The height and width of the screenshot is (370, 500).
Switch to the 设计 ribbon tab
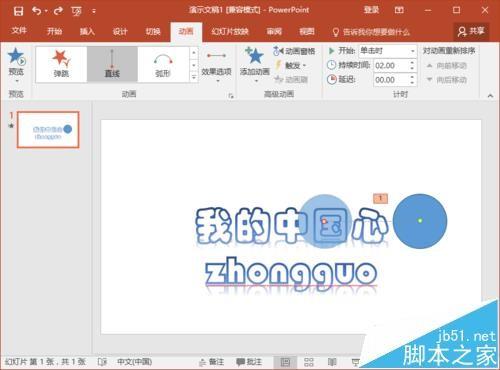tap(120, 31)
